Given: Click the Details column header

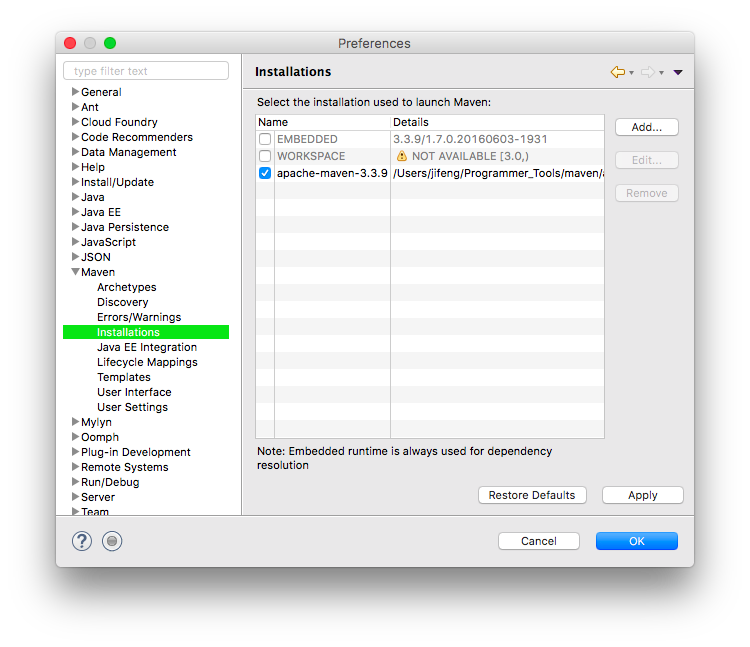Looking at the screenshot, I should pyautogui.click(x=497, y=122).
